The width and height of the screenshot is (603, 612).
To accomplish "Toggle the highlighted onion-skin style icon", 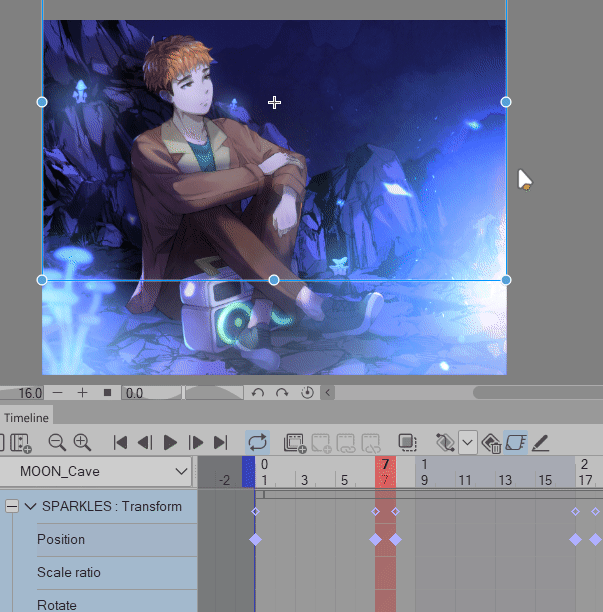I will click(516, 442).
